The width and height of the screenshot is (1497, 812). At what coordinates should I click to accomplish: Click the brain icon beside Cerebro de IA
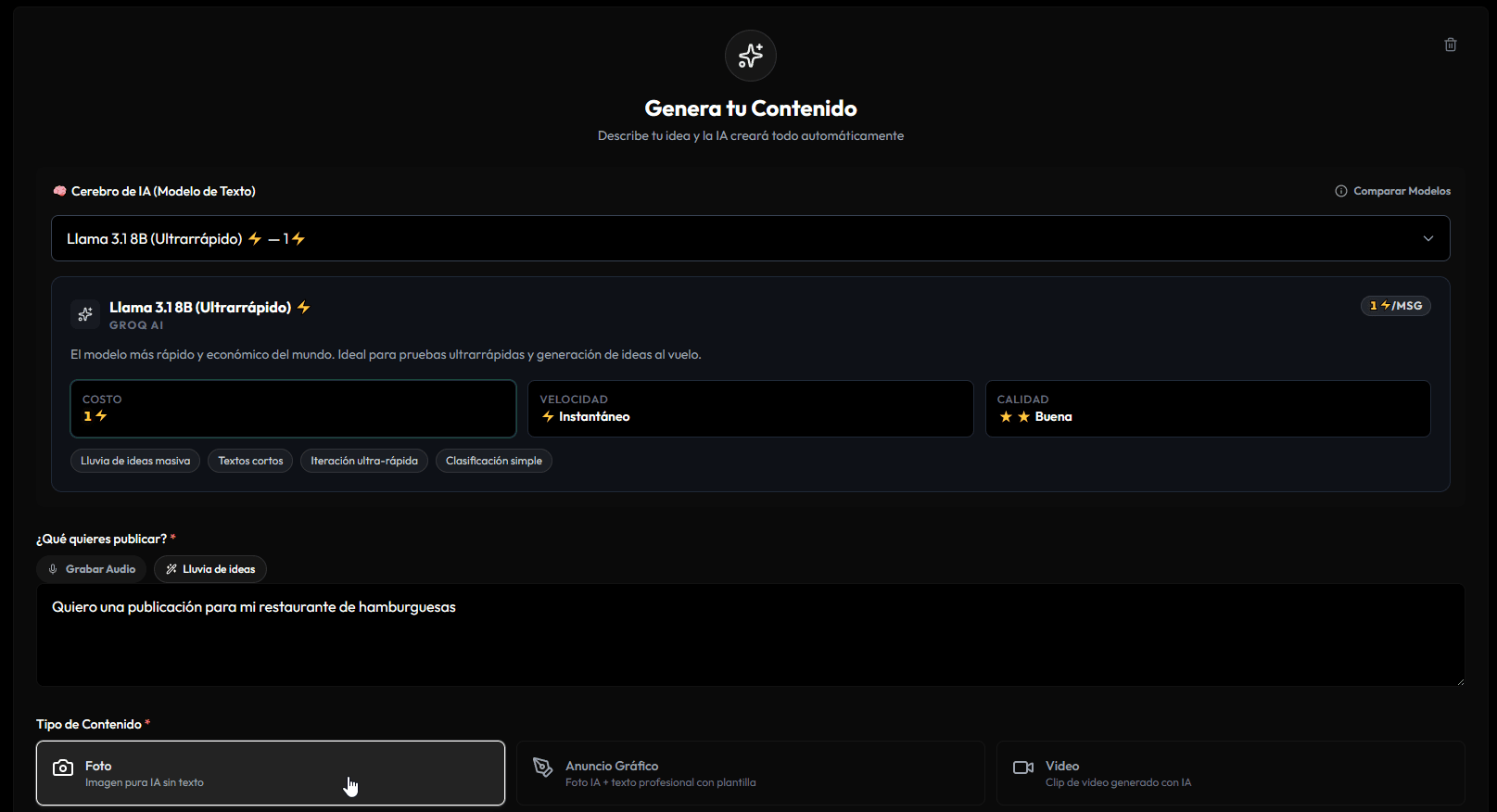[x=60, y=191]
